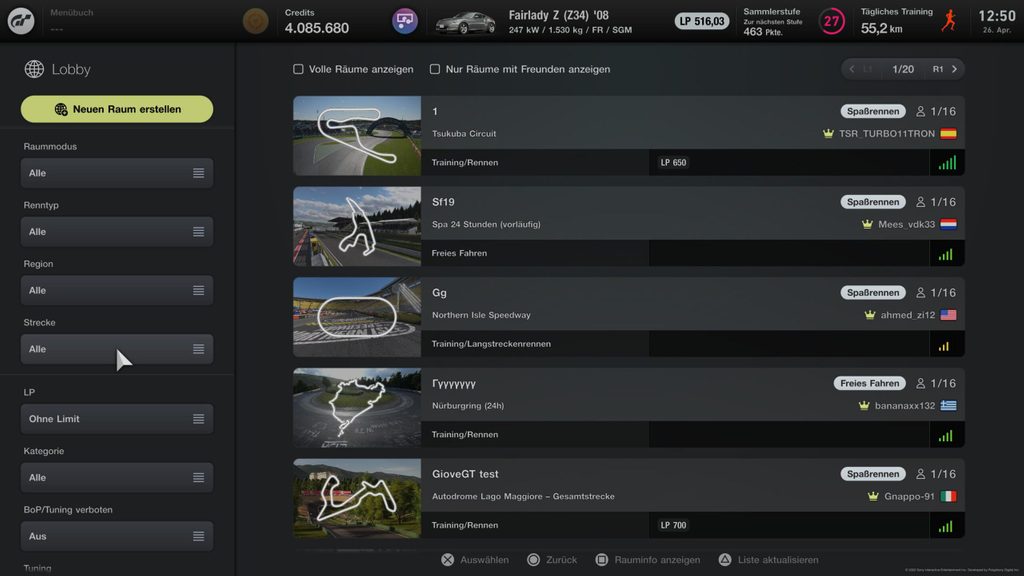Select Spa 24 Stunden track thumbnail
Image resolution: width=1024 pixels, height=576 pixels.
tap(357, 227)
